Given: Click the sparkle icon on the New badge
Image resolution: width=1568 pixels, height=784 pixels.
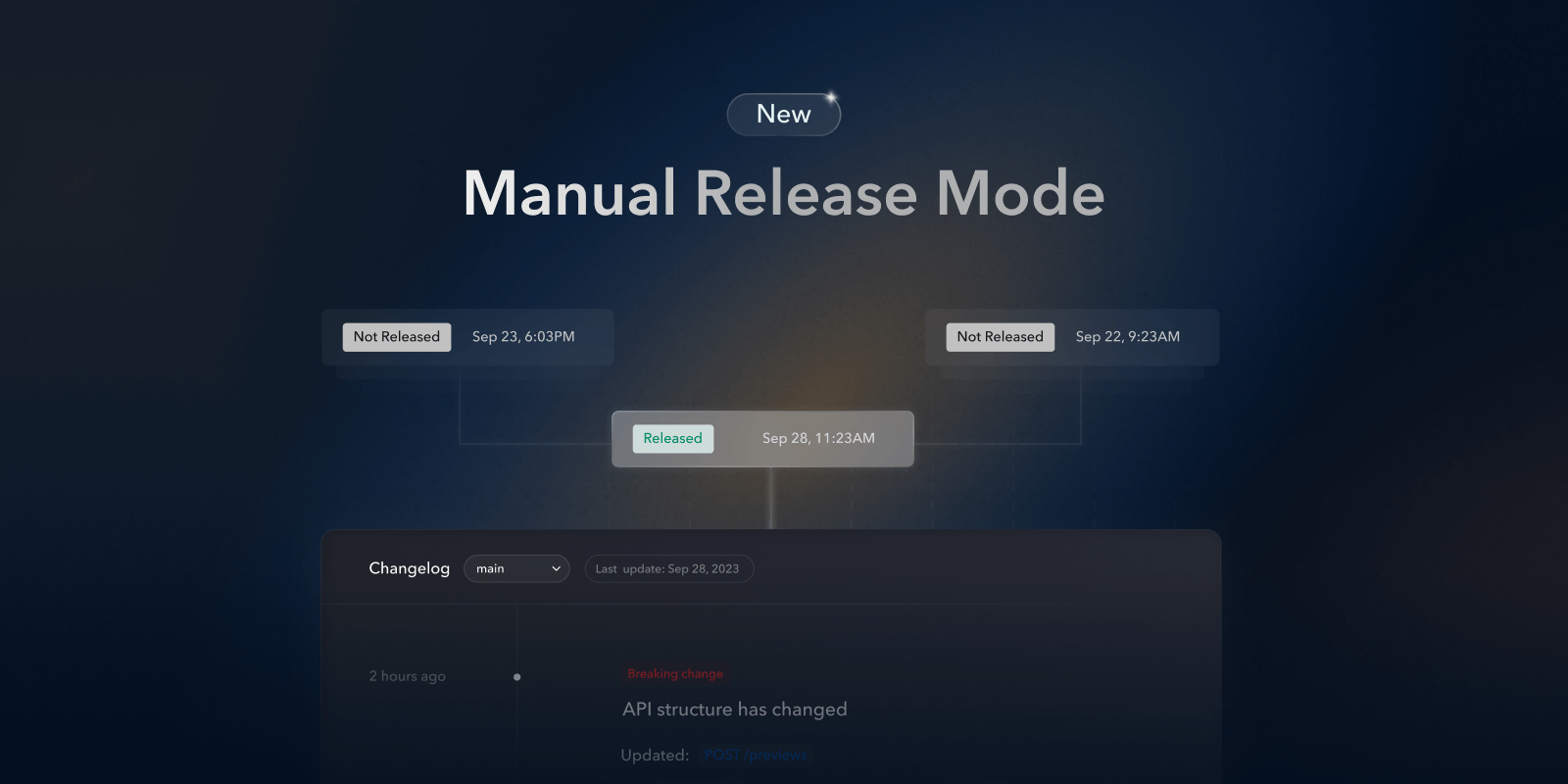Looking at the screenshot, I should coord(831,97).
